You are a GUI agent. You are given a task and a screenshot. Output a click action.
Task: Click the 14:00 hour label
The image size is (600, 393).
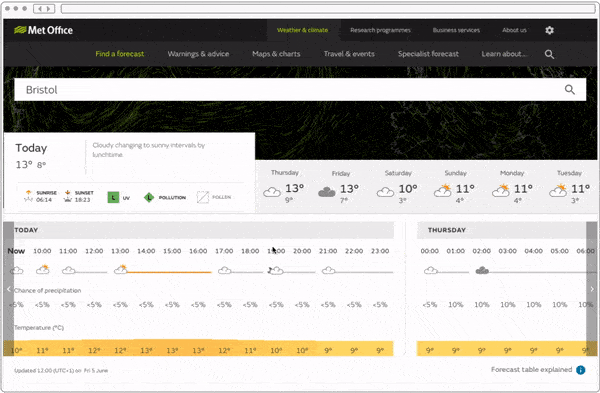point(146,251)
